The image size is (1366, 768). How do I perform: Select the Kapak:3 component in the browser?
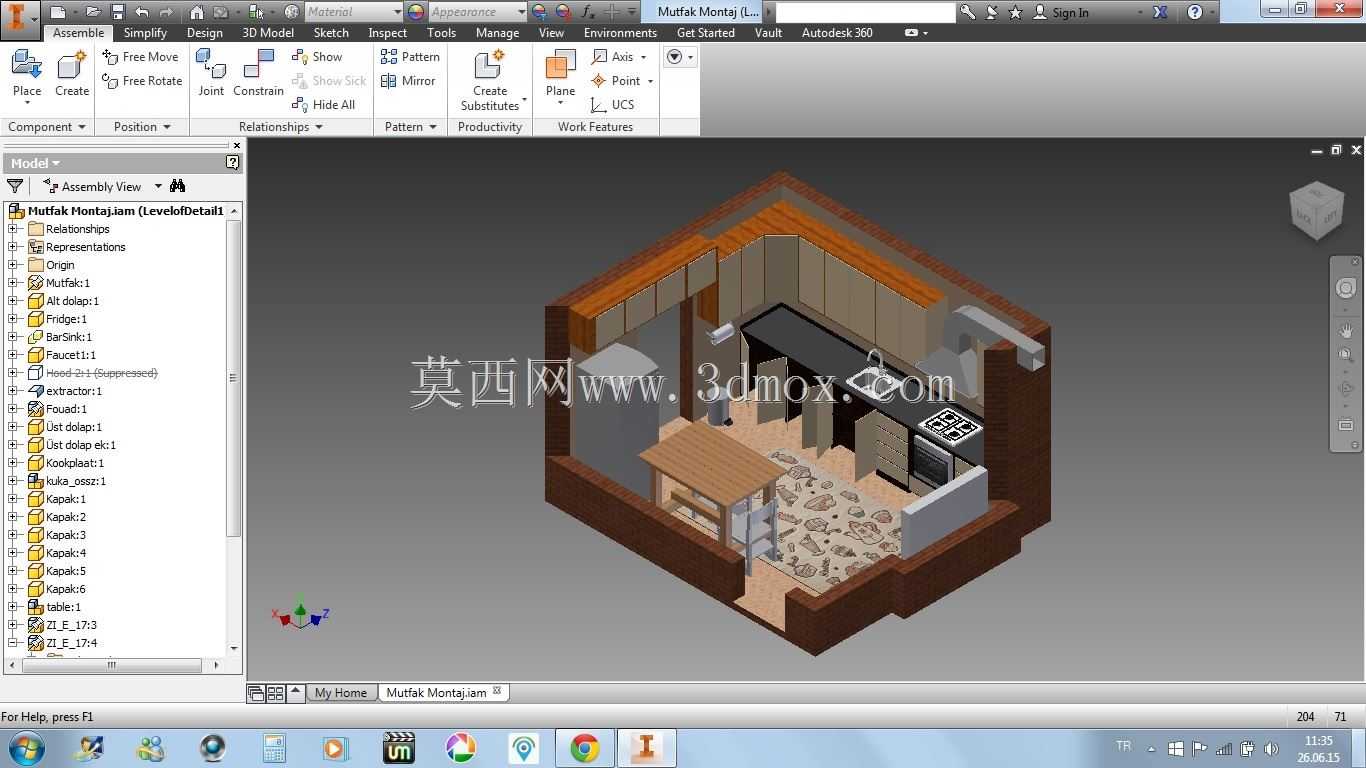pyautogui.click(x=66, y=535)
